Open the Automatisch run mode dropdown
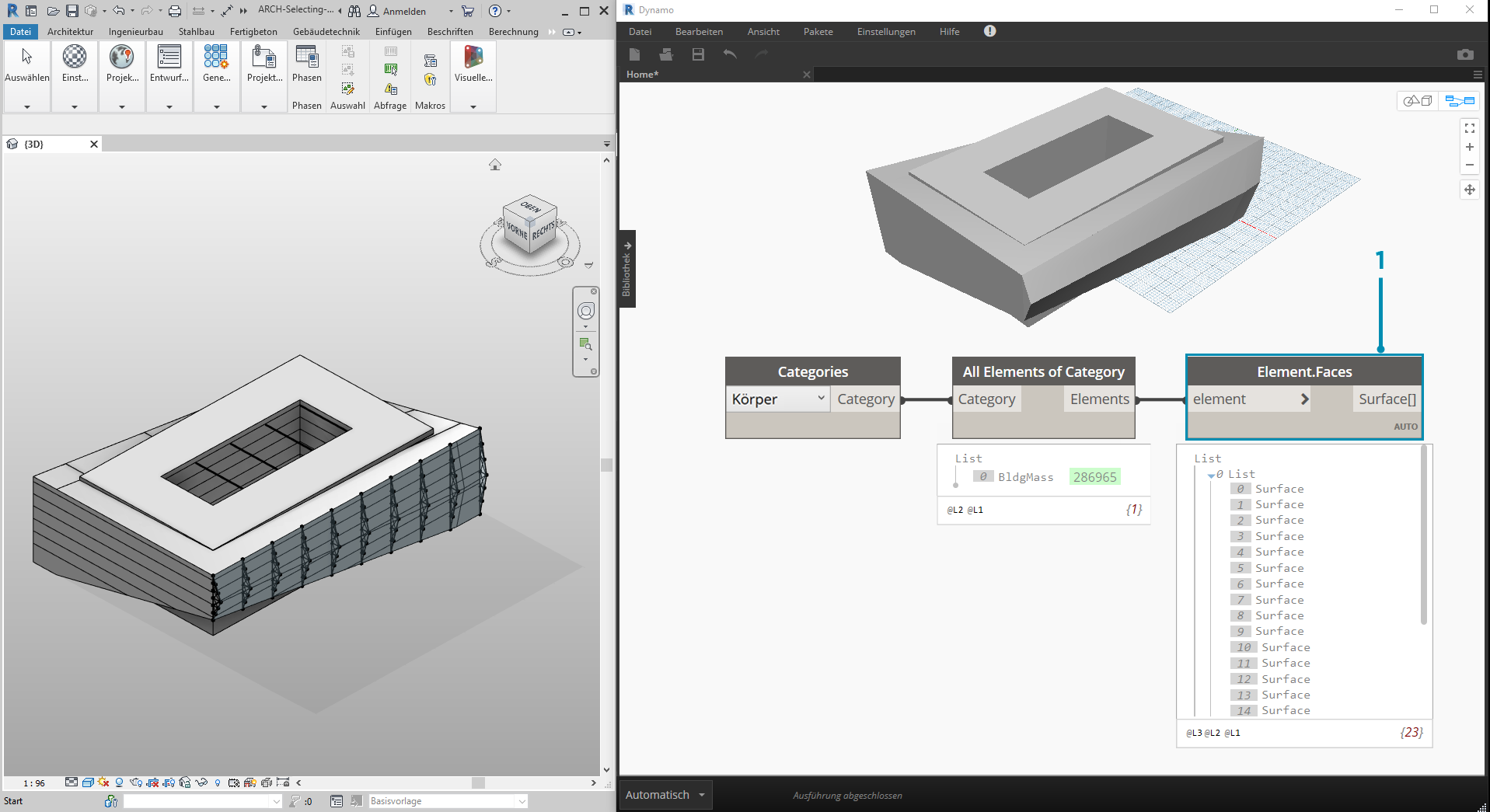1490x812 pixels. [x=666, y=795]
